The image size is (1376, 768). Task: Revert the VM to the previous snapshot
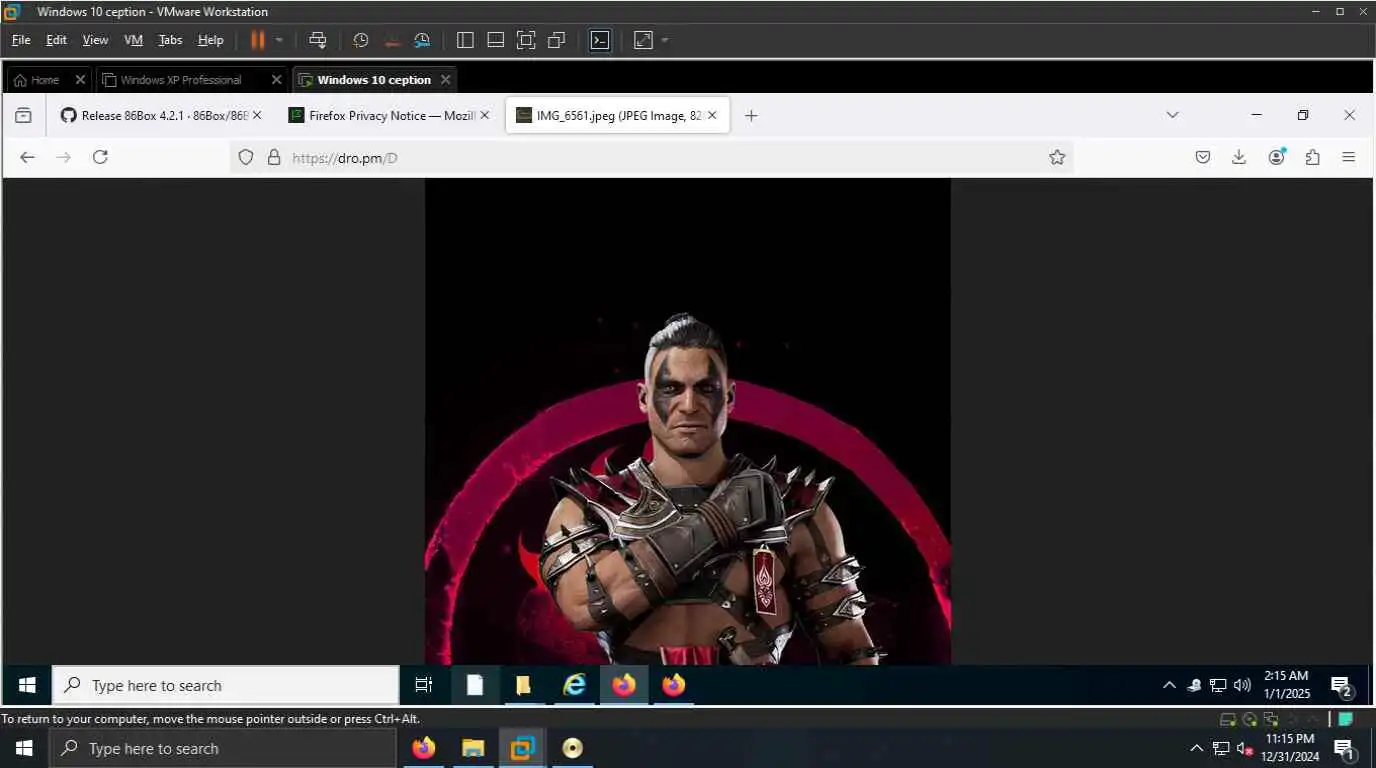tap(392, 40)
